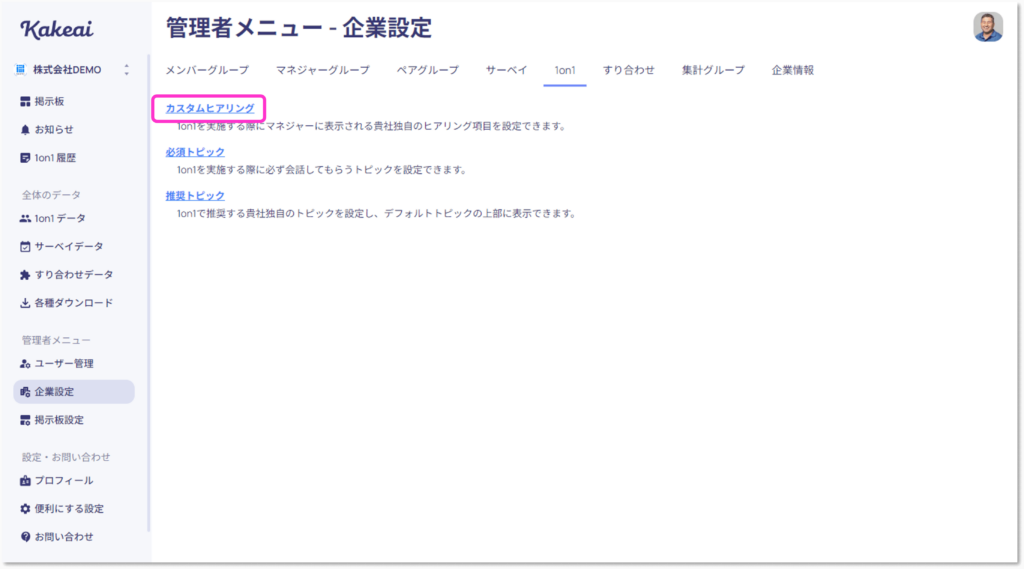Open the user avatar menu
This screenshot has width=1024, height=569.
[x=987, y=27]
